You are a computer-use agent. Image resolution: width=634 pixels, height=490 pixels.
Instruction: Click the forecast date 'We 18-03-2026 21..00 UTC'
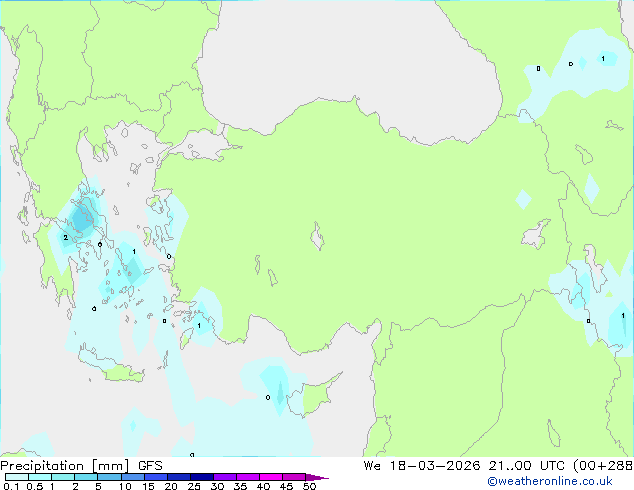point(464,466)
